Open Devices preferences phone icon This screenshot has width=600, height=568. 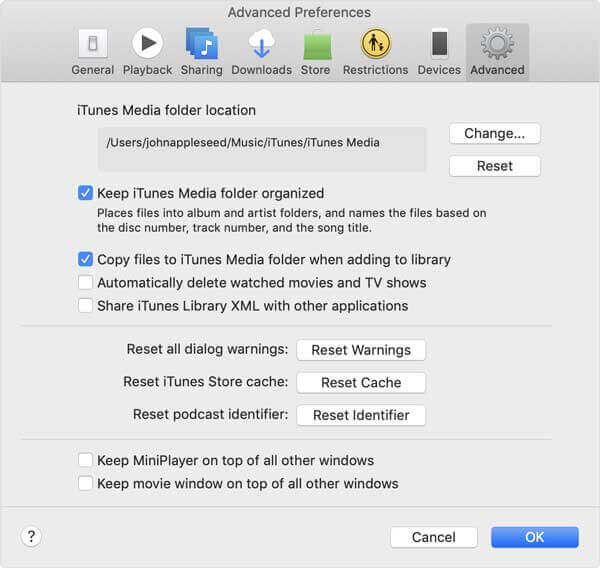point(439,43)
